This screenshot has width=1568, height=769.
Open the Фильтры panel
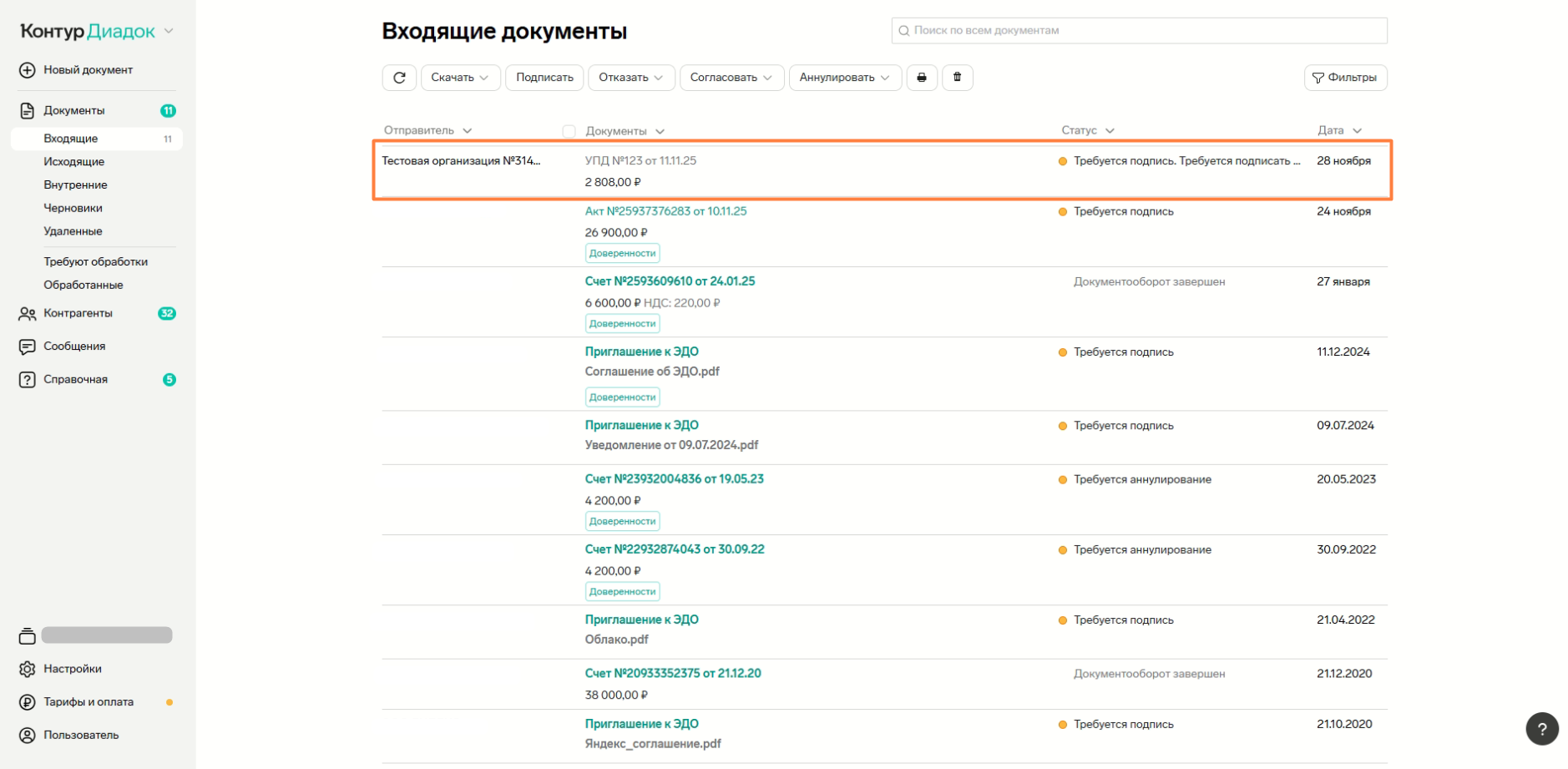point(1345,78)
